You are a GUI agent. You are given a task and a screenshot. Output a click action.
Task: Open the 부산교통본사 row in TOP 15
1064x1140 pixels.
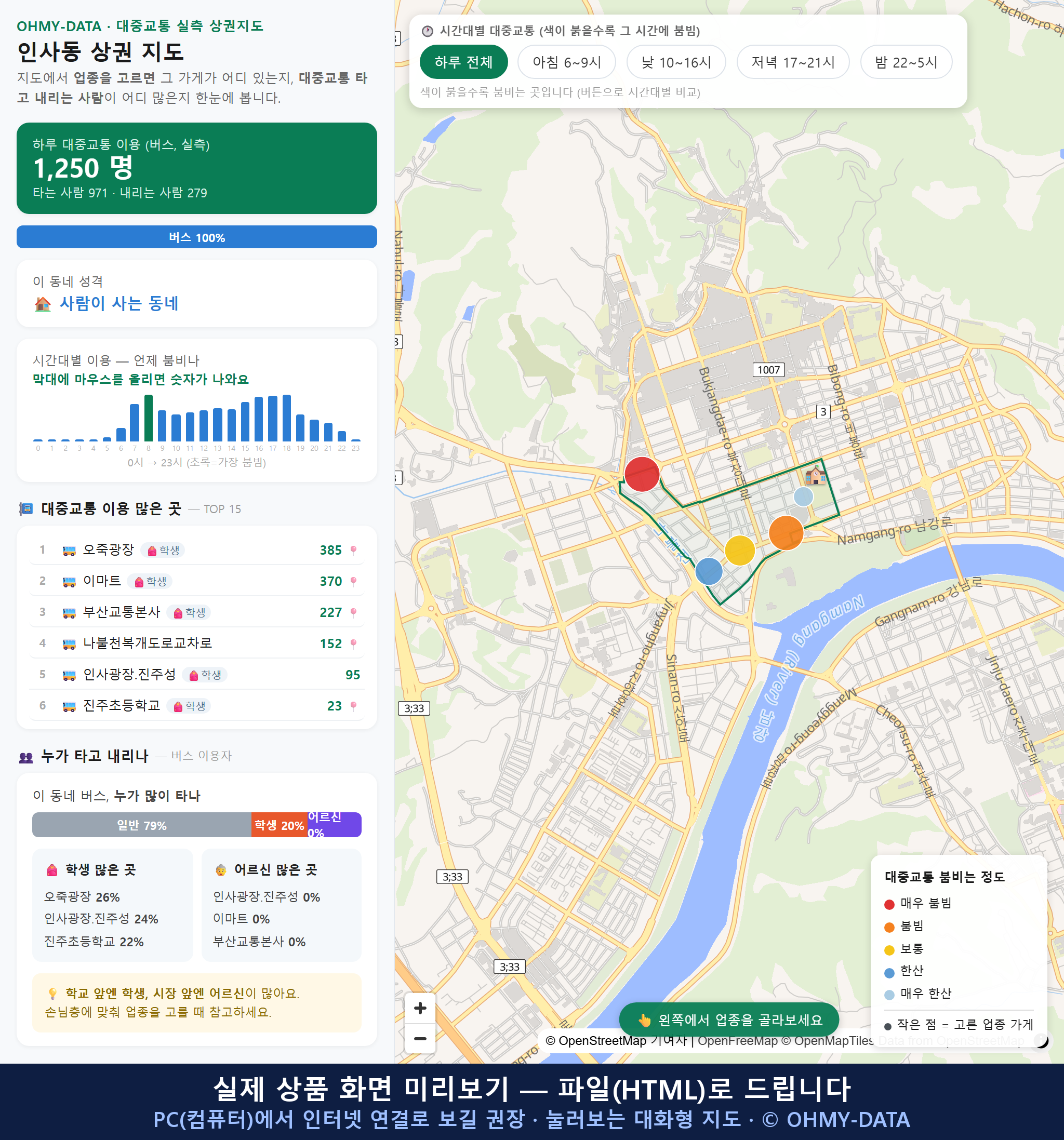(197, 612)
